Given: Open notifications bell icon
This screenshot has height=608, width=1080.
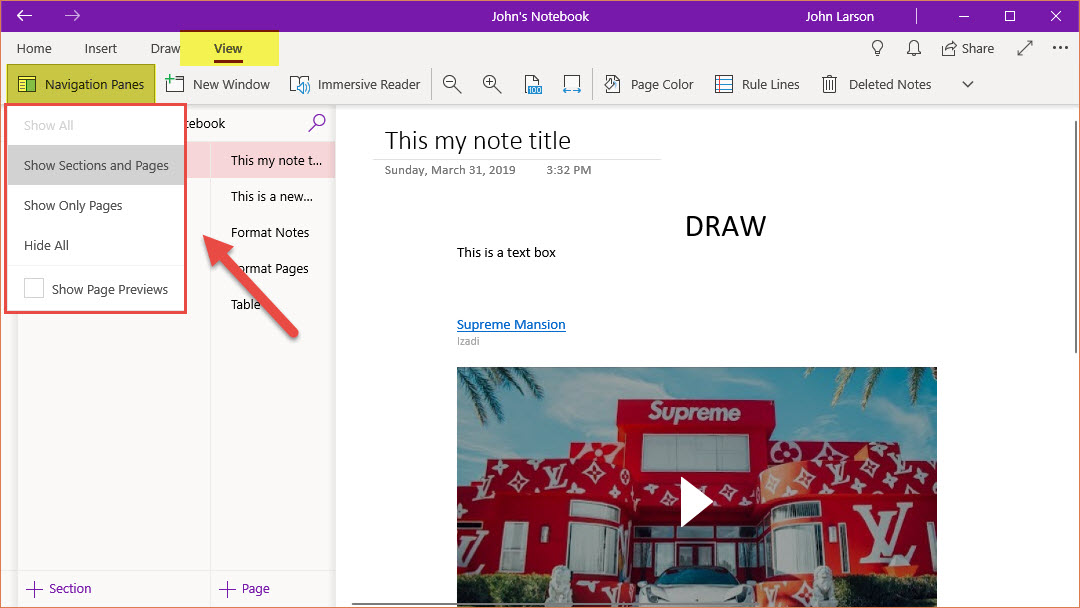Looking at the screenshot, I should (913, 48).
